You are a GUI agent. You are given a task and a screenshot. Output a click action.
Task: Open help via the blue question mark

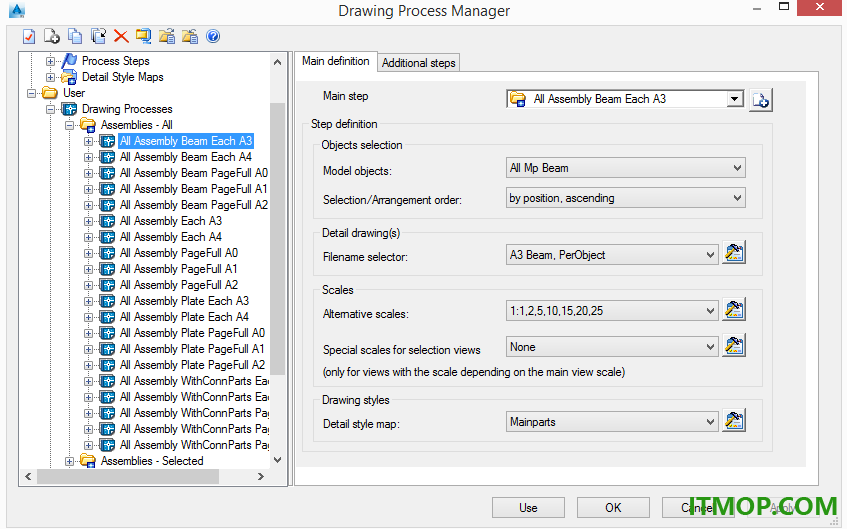(x=213, y=36)
